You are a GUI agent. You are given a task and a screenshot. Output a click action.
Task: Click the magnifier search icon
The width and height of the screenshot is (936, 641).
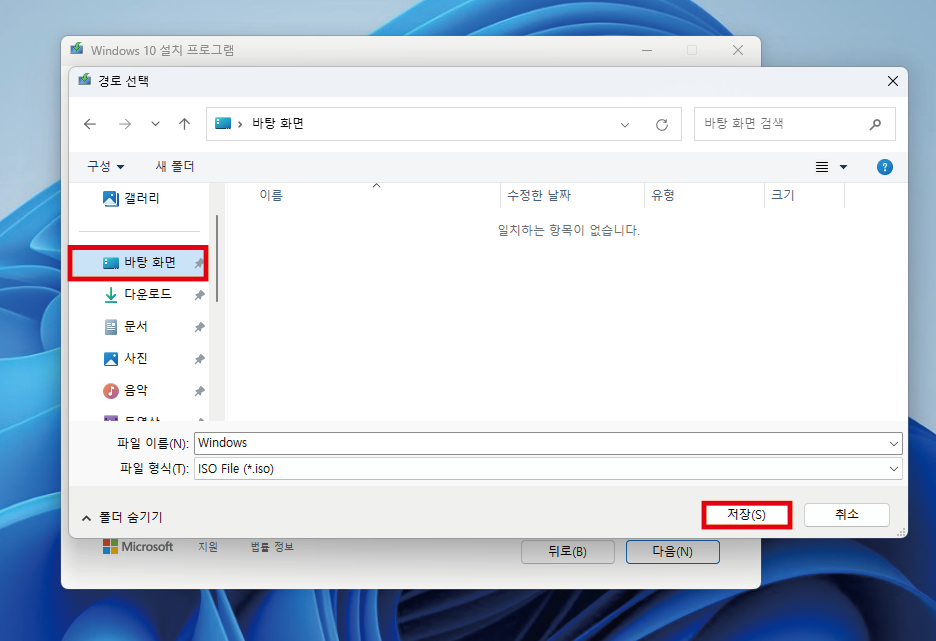[875, 124]
